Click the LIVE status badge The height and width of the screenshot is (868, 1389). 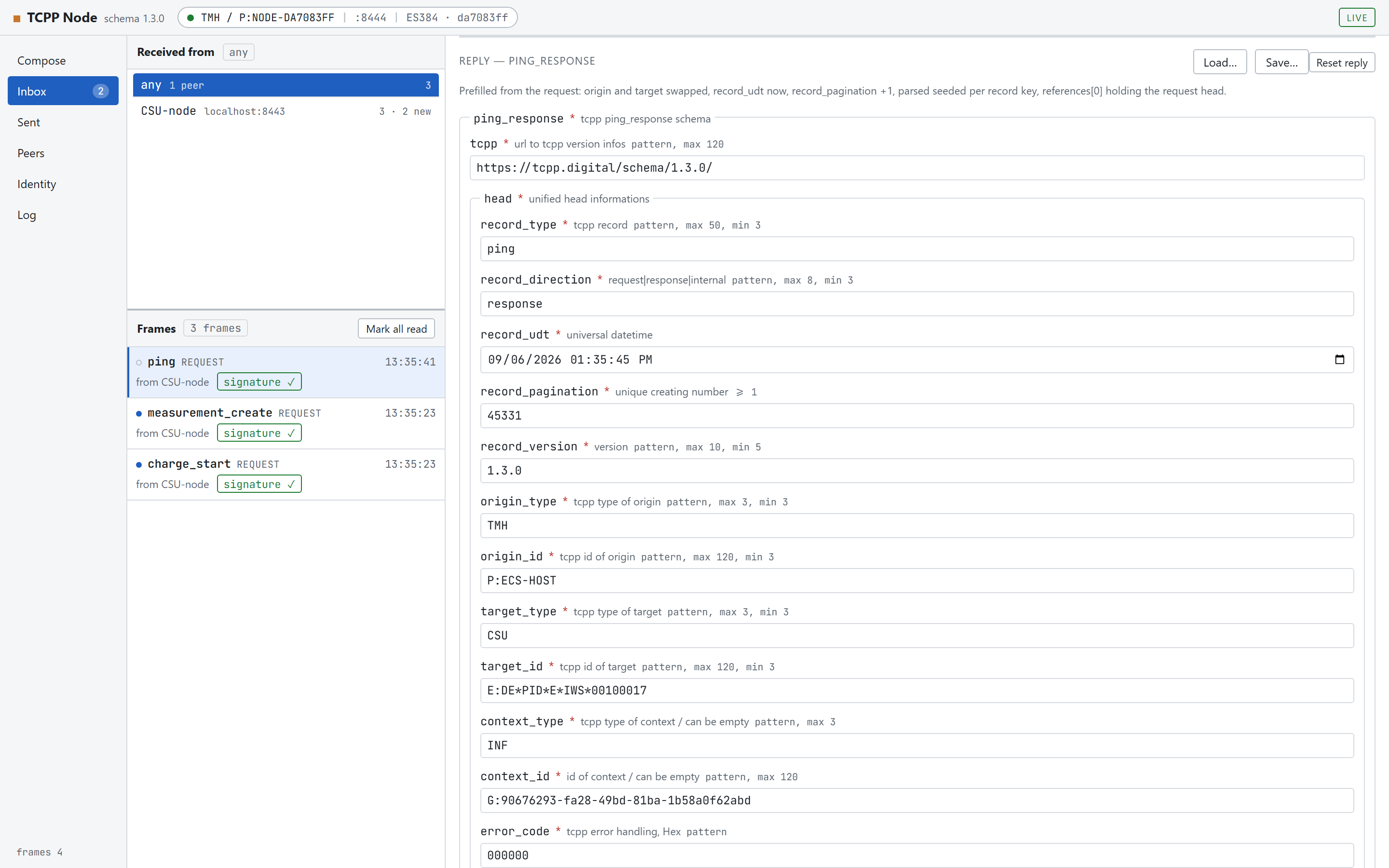(x=1356, y=18)
